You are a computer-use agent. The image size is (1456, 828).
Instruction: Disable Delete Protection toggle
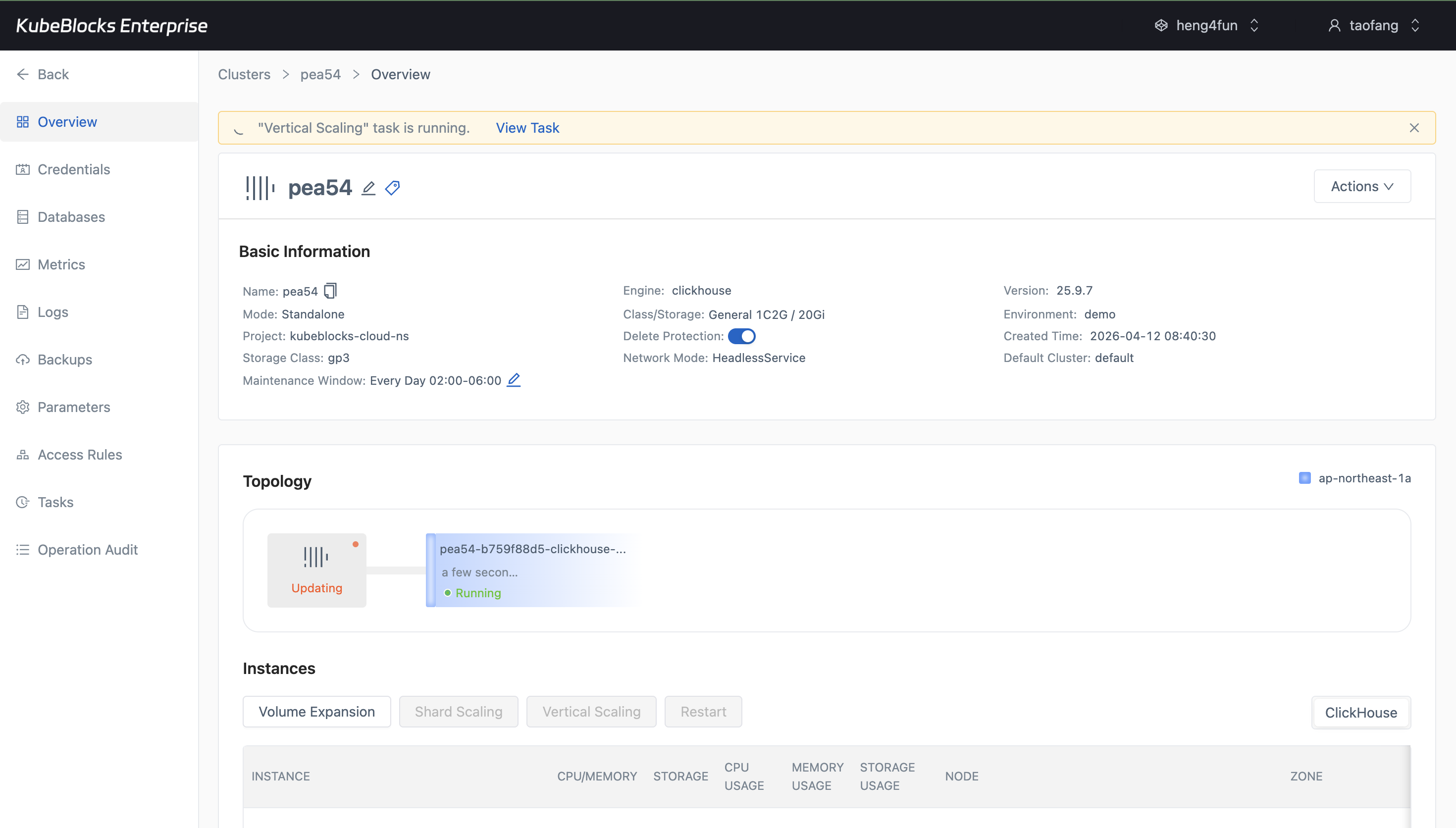pos(742,336)
